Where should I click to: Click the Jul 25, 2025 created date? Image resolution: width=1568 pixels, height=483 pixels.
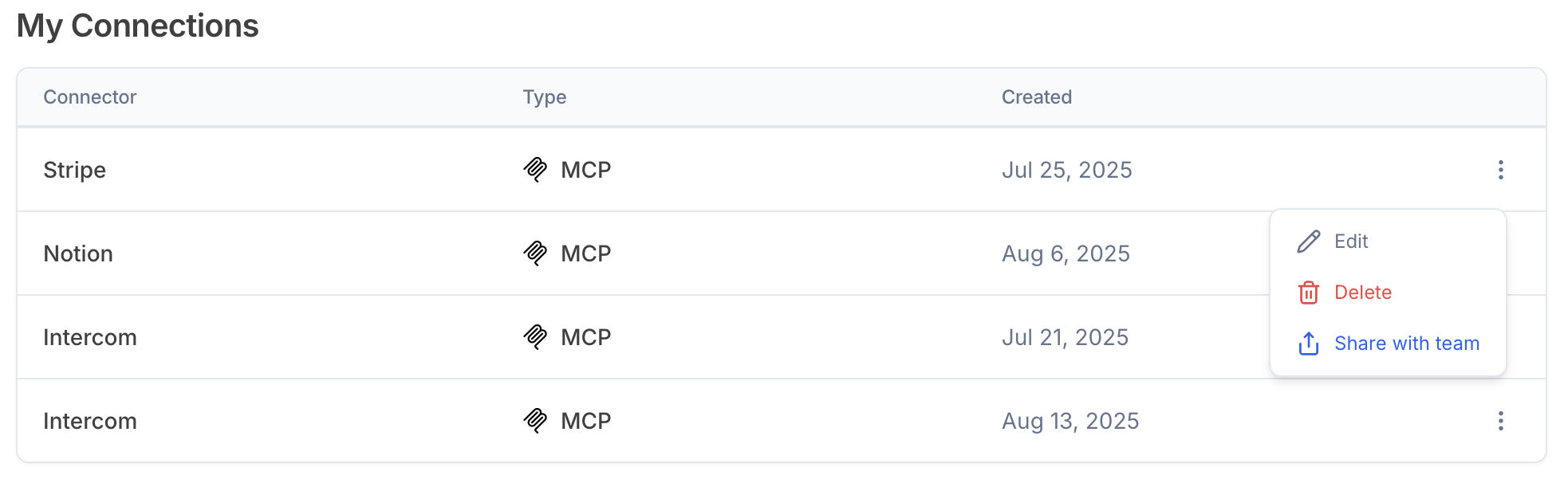[1067, 169]
